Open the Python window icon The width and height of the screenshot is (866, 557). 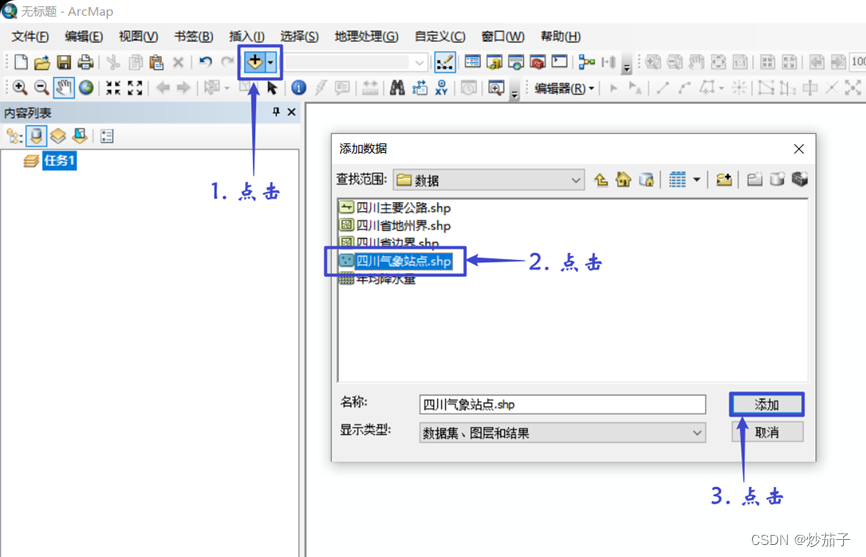coord(559,61)
